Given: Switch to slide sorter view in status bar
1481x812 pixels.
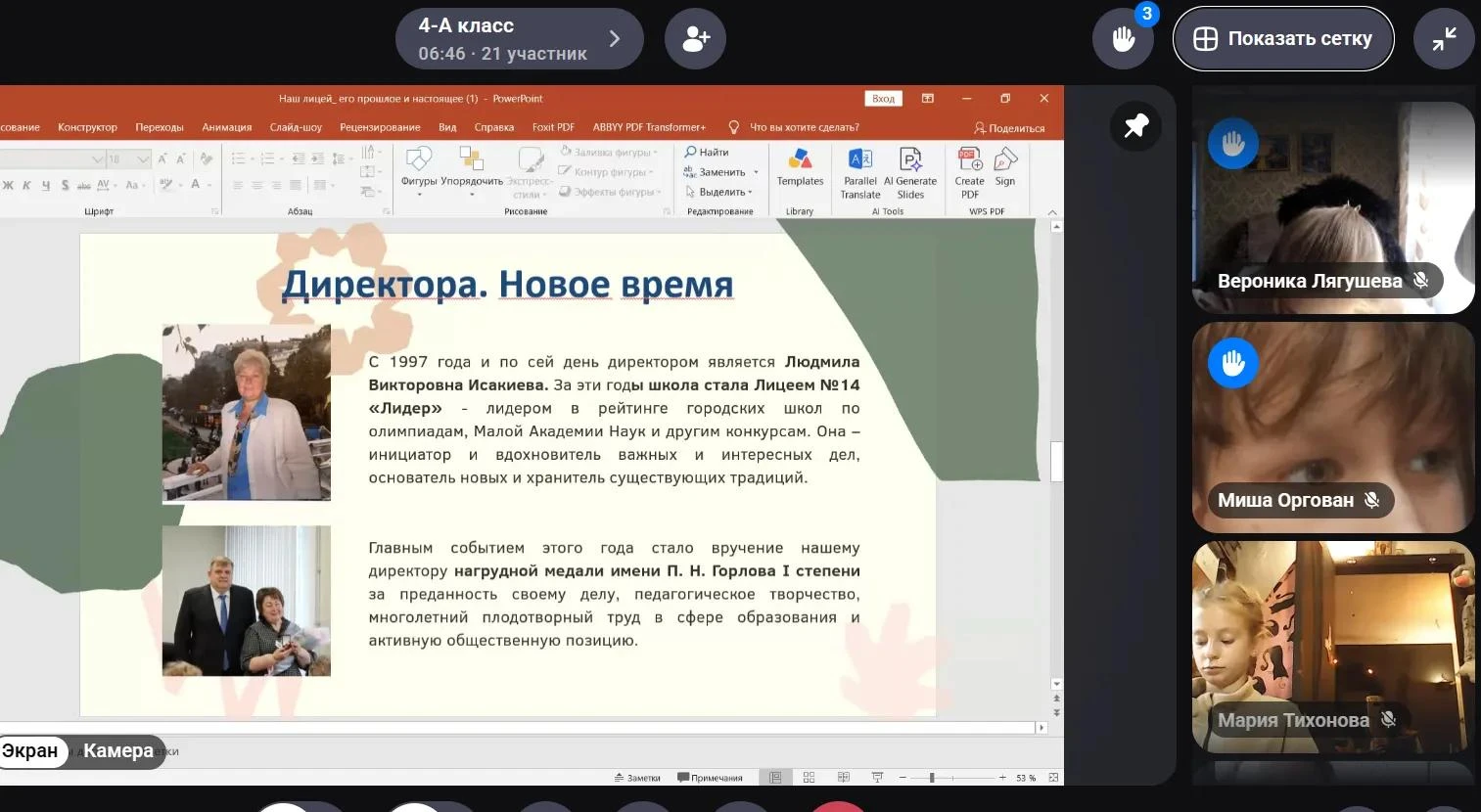Looking at the screenshot, I should click(x=809, y=778).
